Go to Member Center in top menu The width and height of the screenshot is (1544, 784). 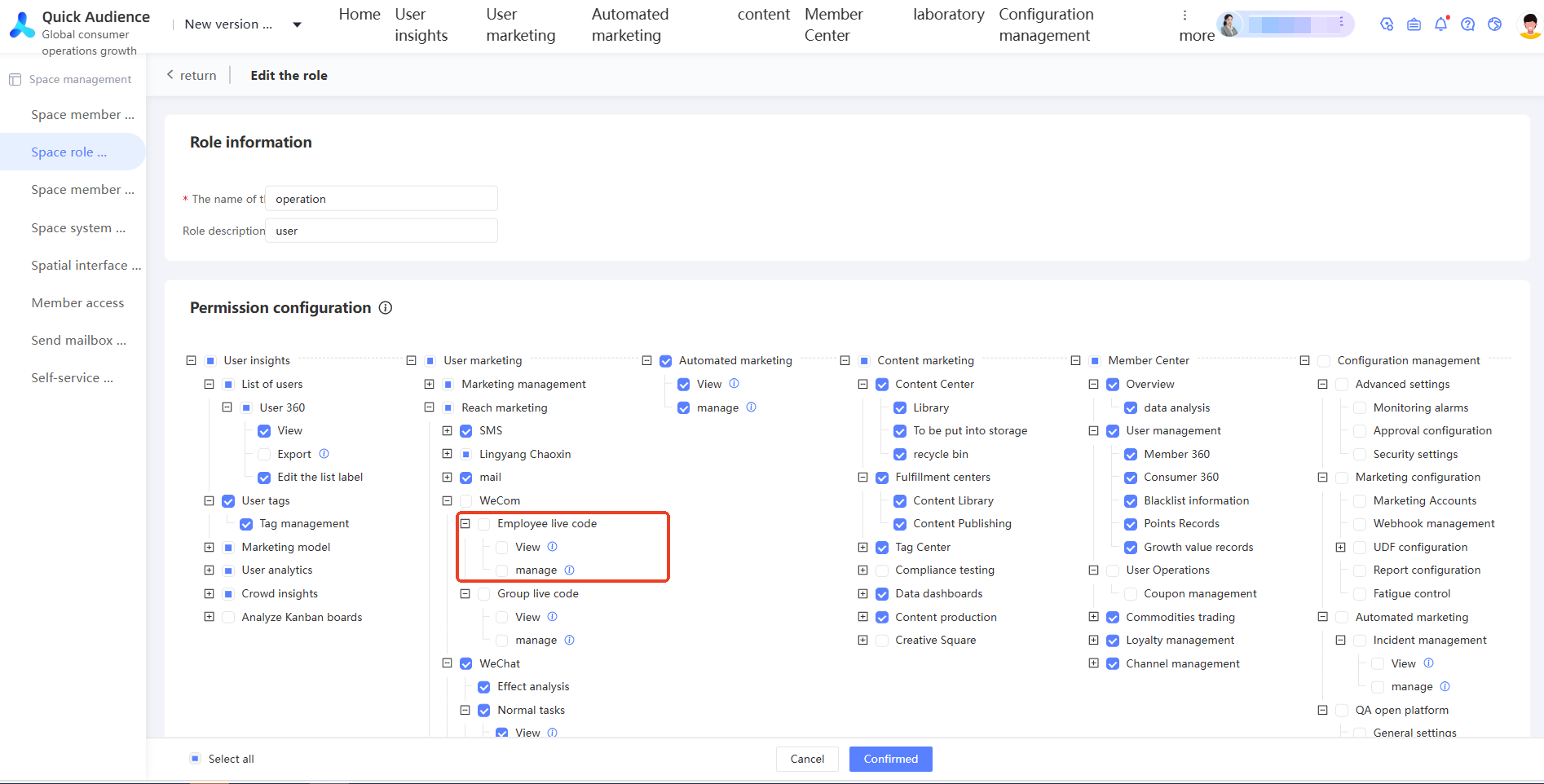[x=833, y=24]
